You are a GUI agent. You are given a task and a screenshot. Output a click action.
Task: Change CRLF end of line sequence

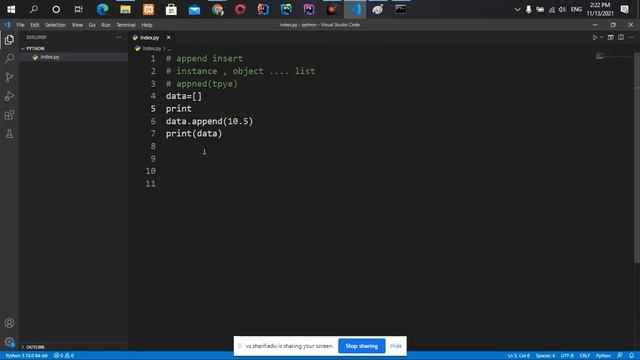(584, 356)
